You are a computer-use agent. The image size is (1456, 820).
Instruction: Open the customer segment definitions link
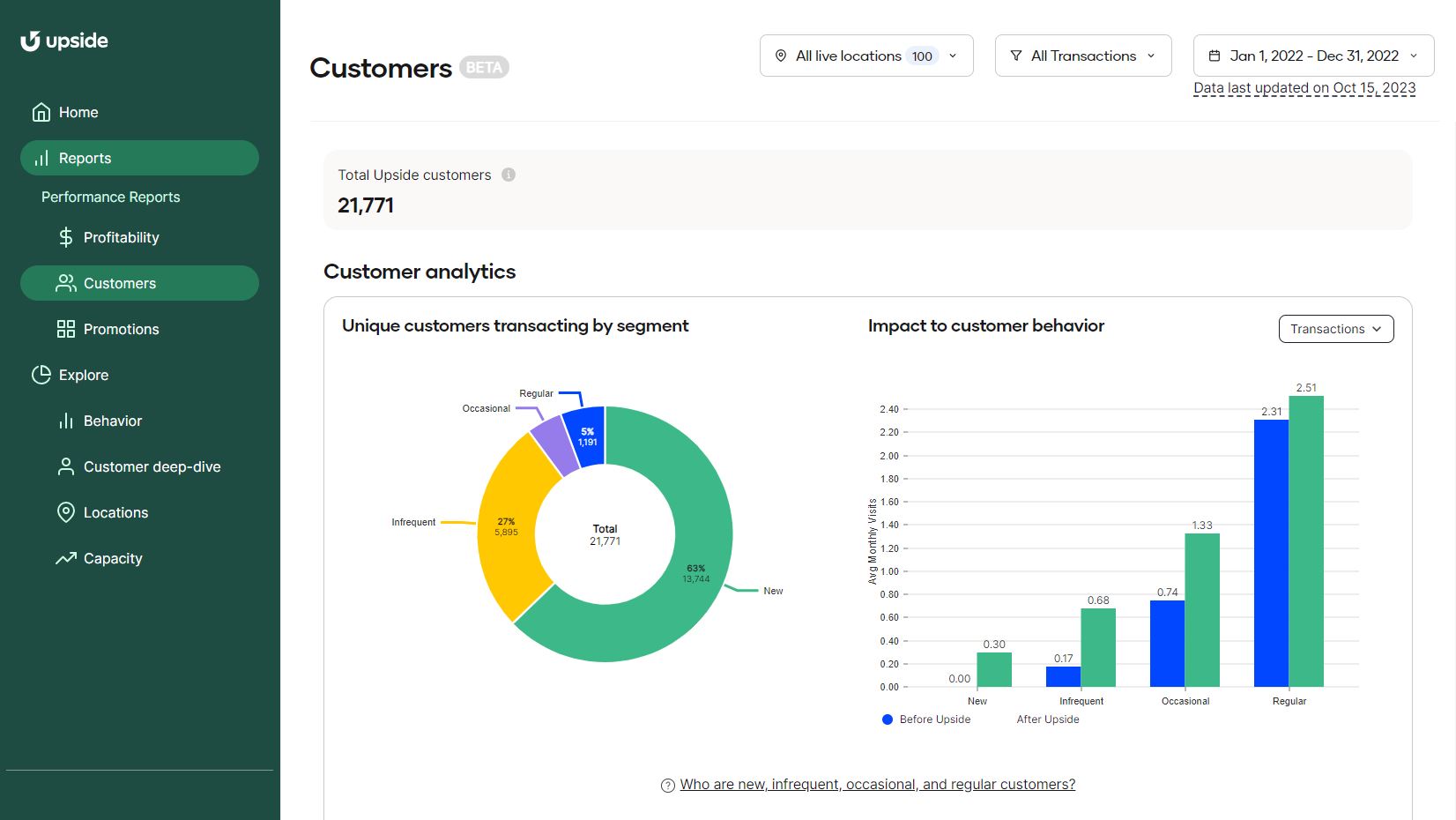[x=879, y=784]
